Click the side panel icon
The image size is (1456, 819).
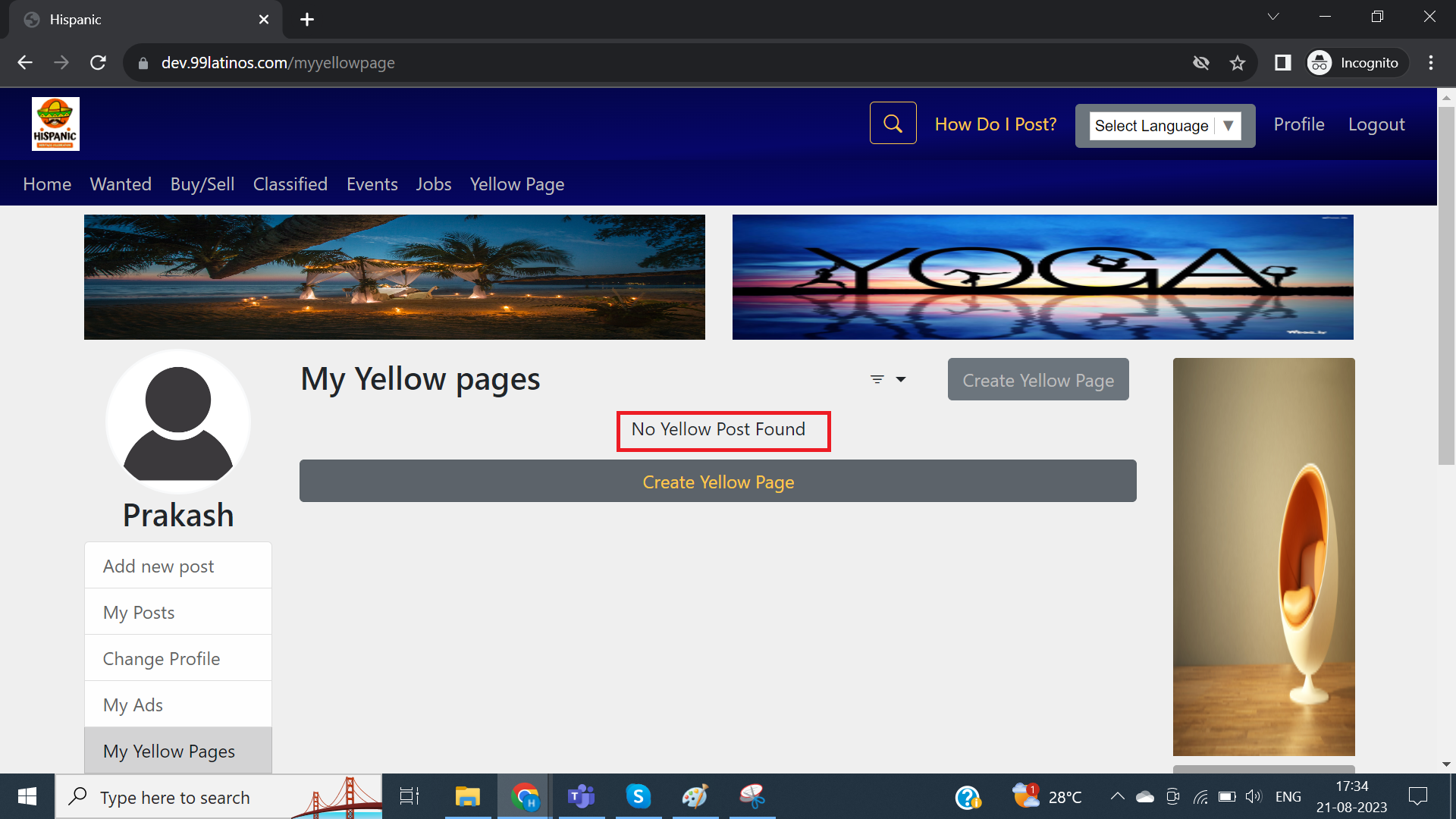coord(1282,63)
